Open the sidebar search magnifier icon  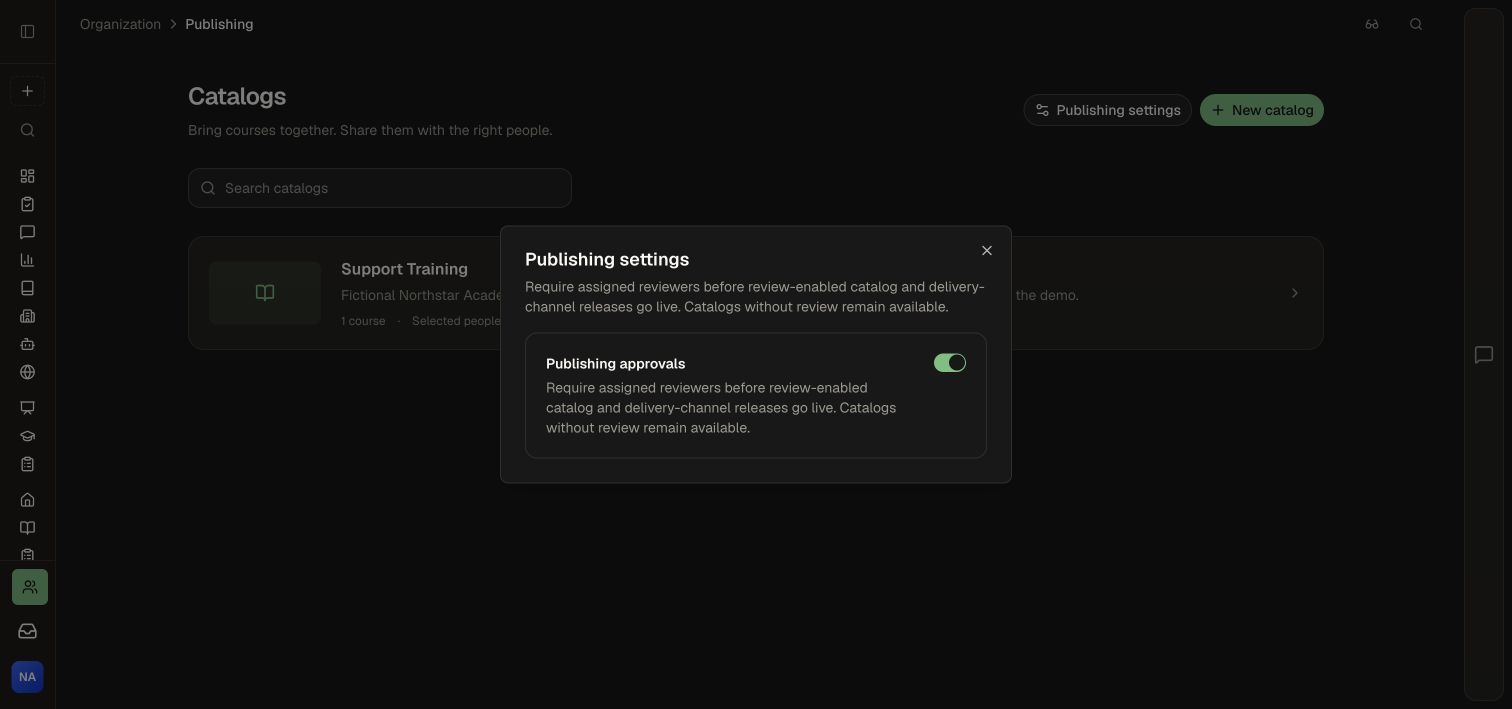tap(27, 130)
